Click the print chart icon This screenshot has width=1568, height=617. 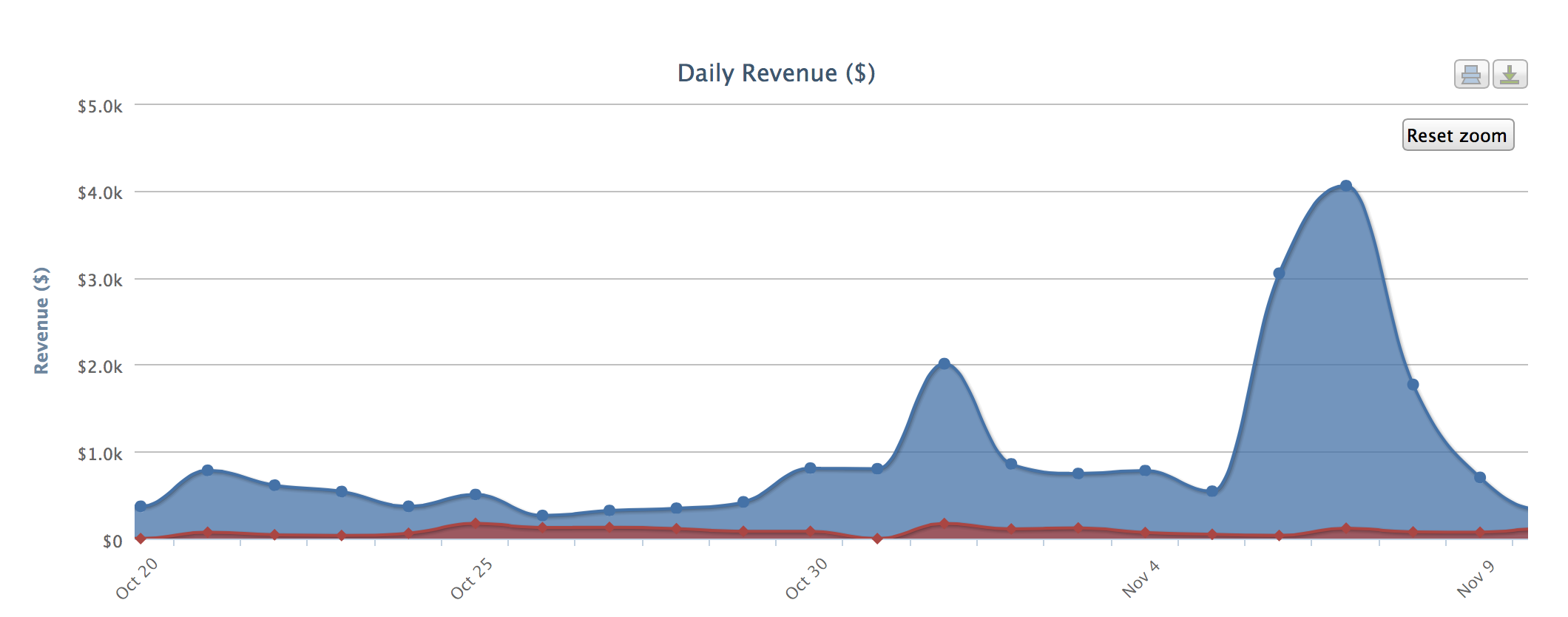pyautogui.click(x=1470, y=75)
